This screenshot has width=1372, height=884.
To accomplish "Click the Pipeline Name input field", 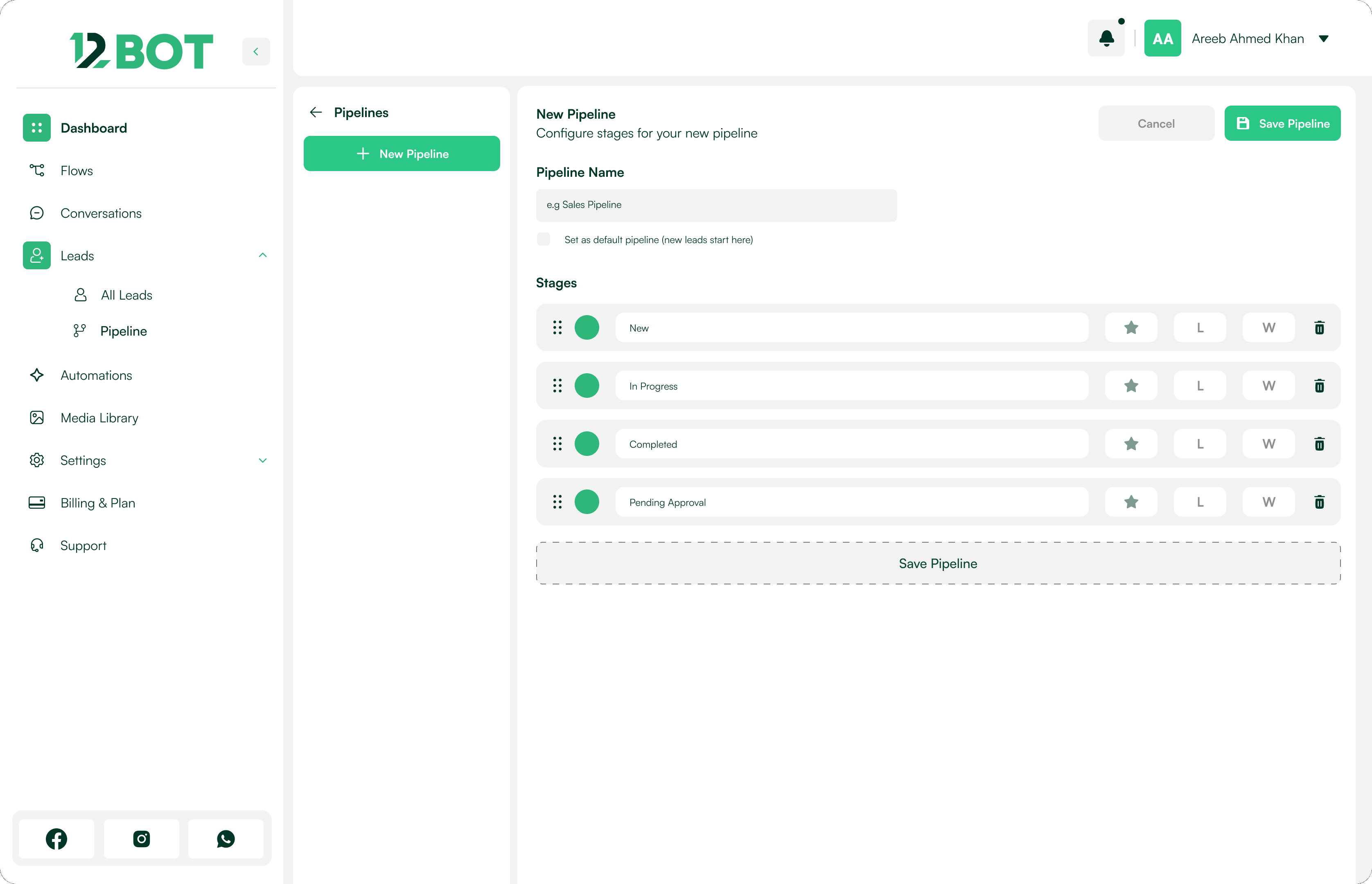I will pyautogui.click(x=716, y=205).
